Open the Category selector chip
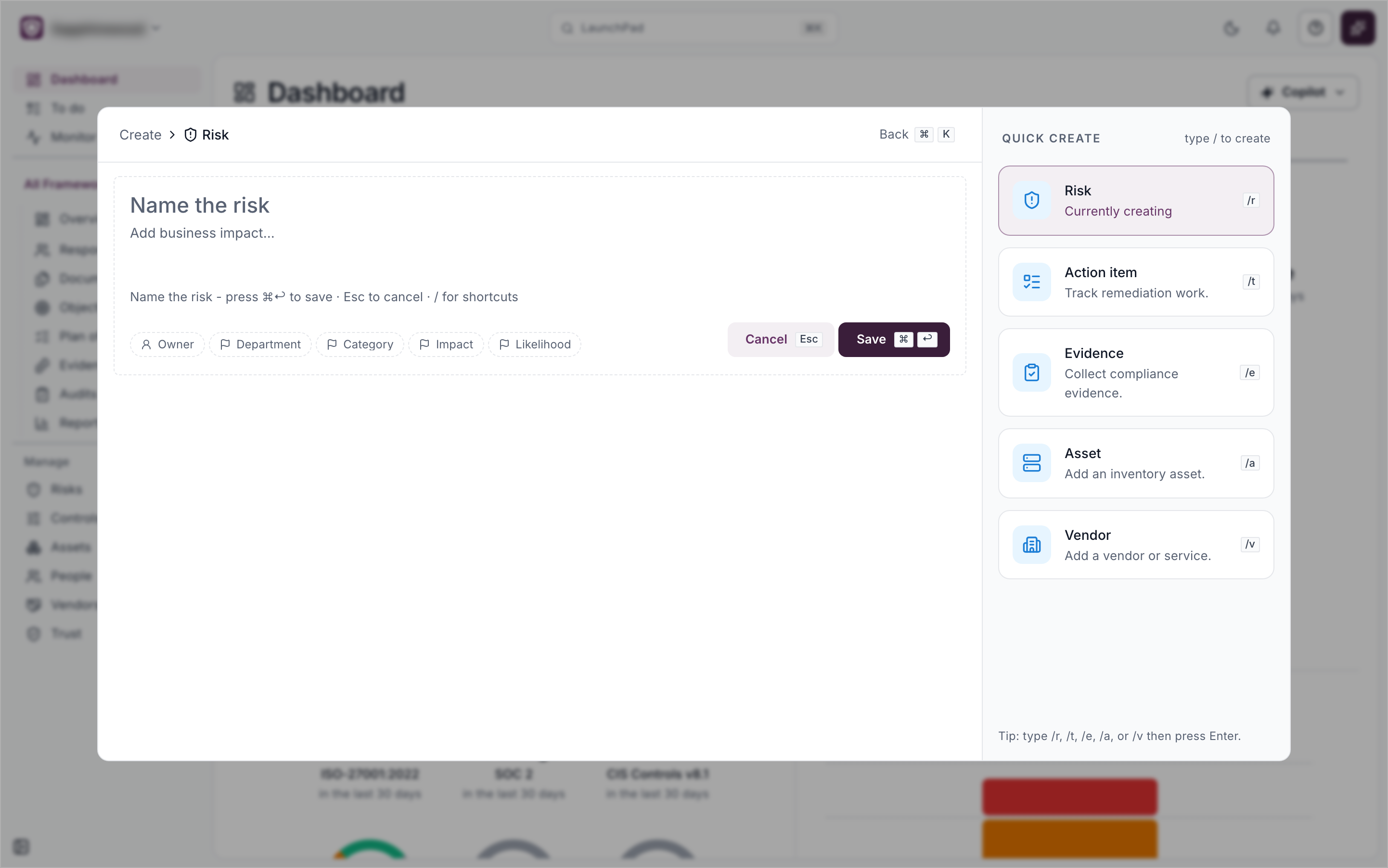 click(x=360, y=345)
